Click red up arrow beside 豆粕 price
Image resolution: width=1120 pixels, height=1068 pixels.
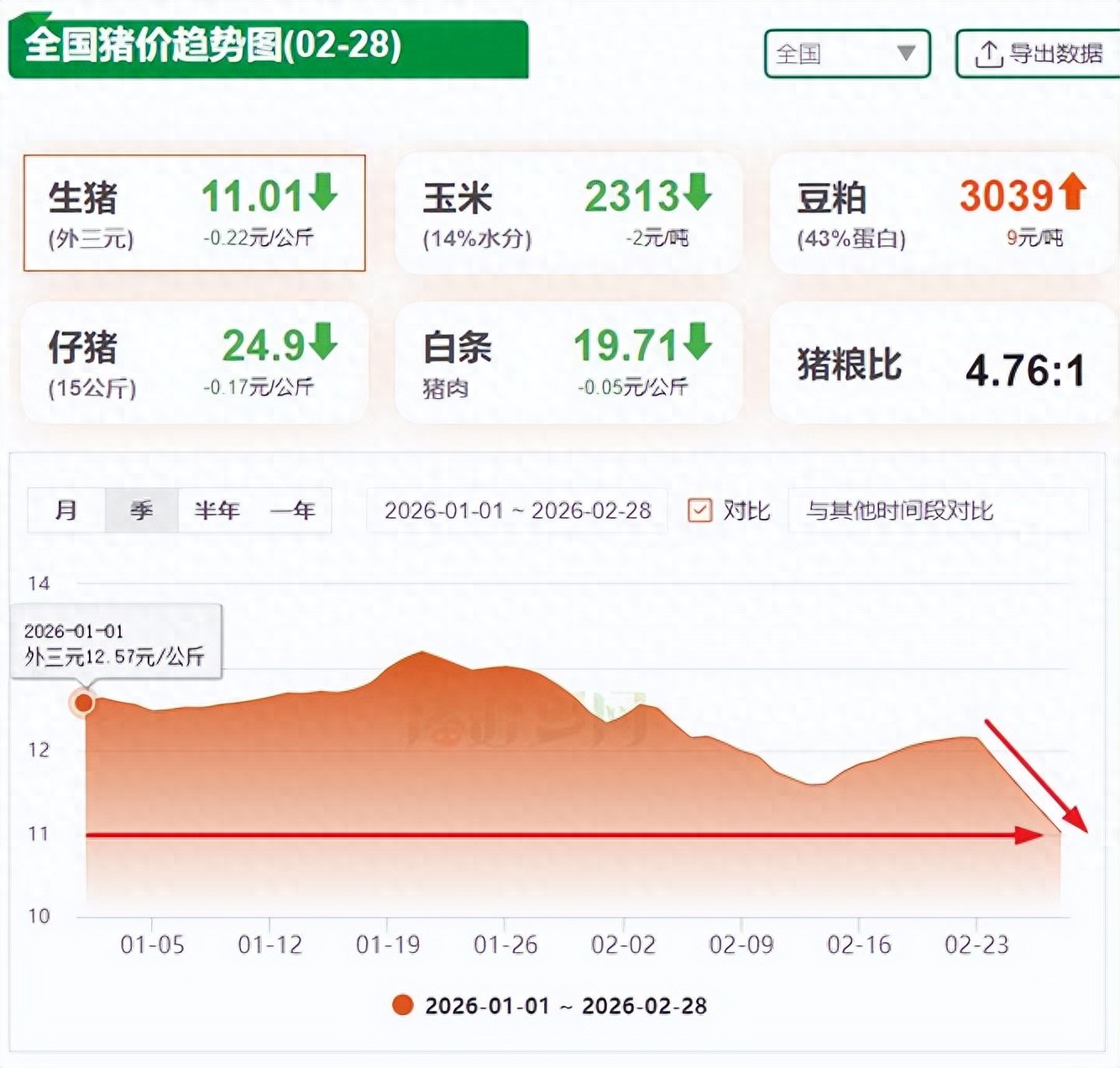[x=1072, y=191]
